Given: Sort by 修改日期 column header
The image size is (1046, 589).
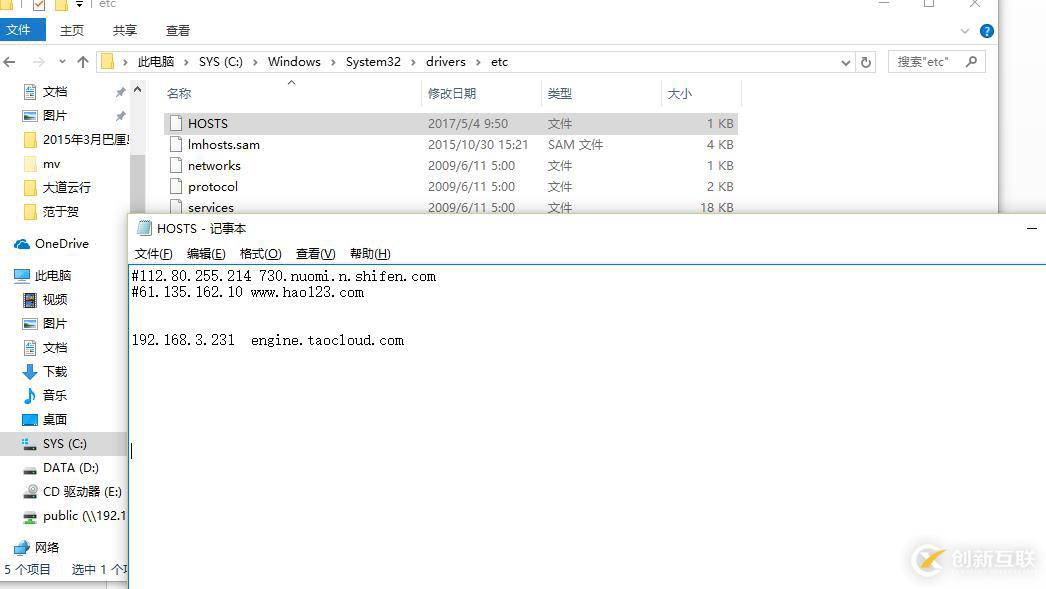Looking at the screenshot, I should (452, 93).
